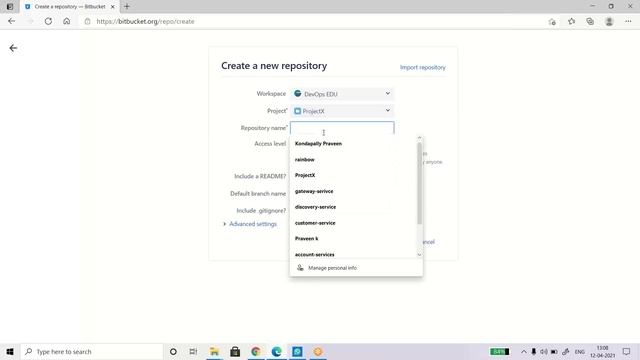This screenshot has width=640, height=360.
Task: Open the orange app at taskbar end
Action: pos(318,351)
